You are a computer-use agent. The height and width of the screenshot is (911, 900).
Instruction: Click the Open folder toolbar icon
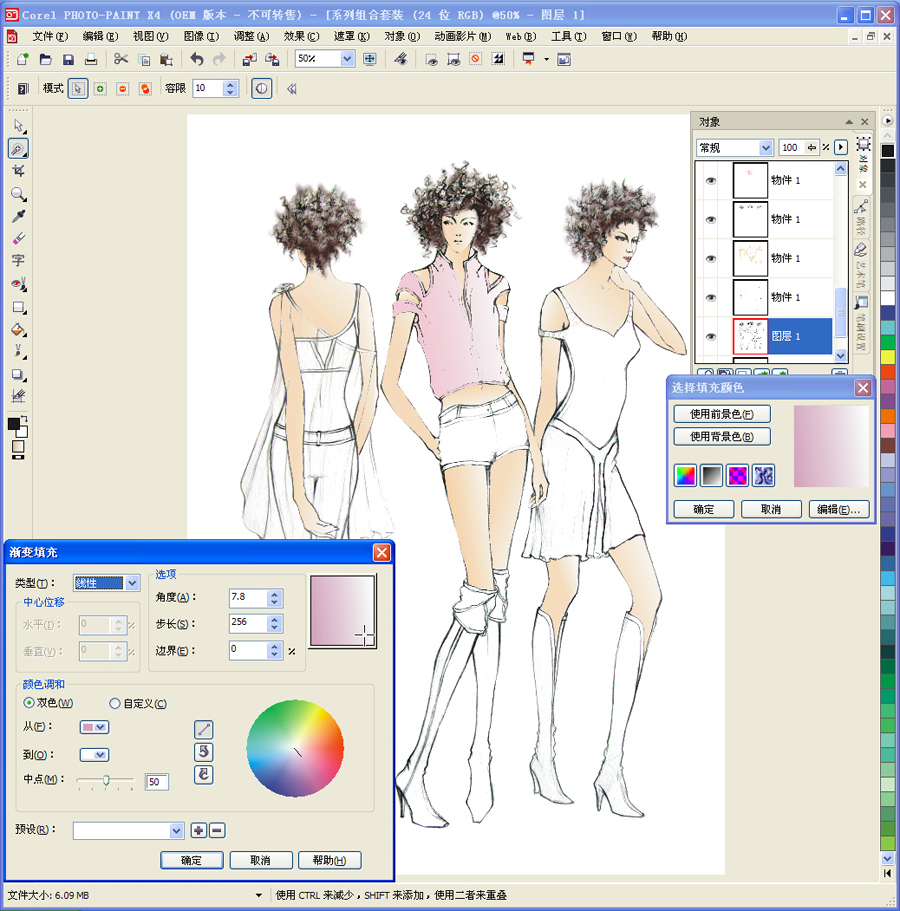click(x=45, y=59)
